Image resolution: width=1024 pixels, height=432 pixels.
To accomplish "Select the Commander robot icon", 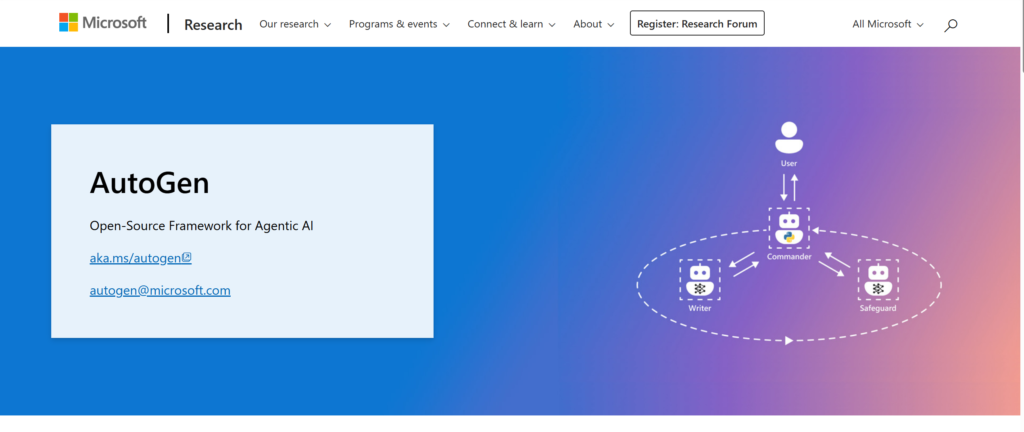I will coord(789,228).
